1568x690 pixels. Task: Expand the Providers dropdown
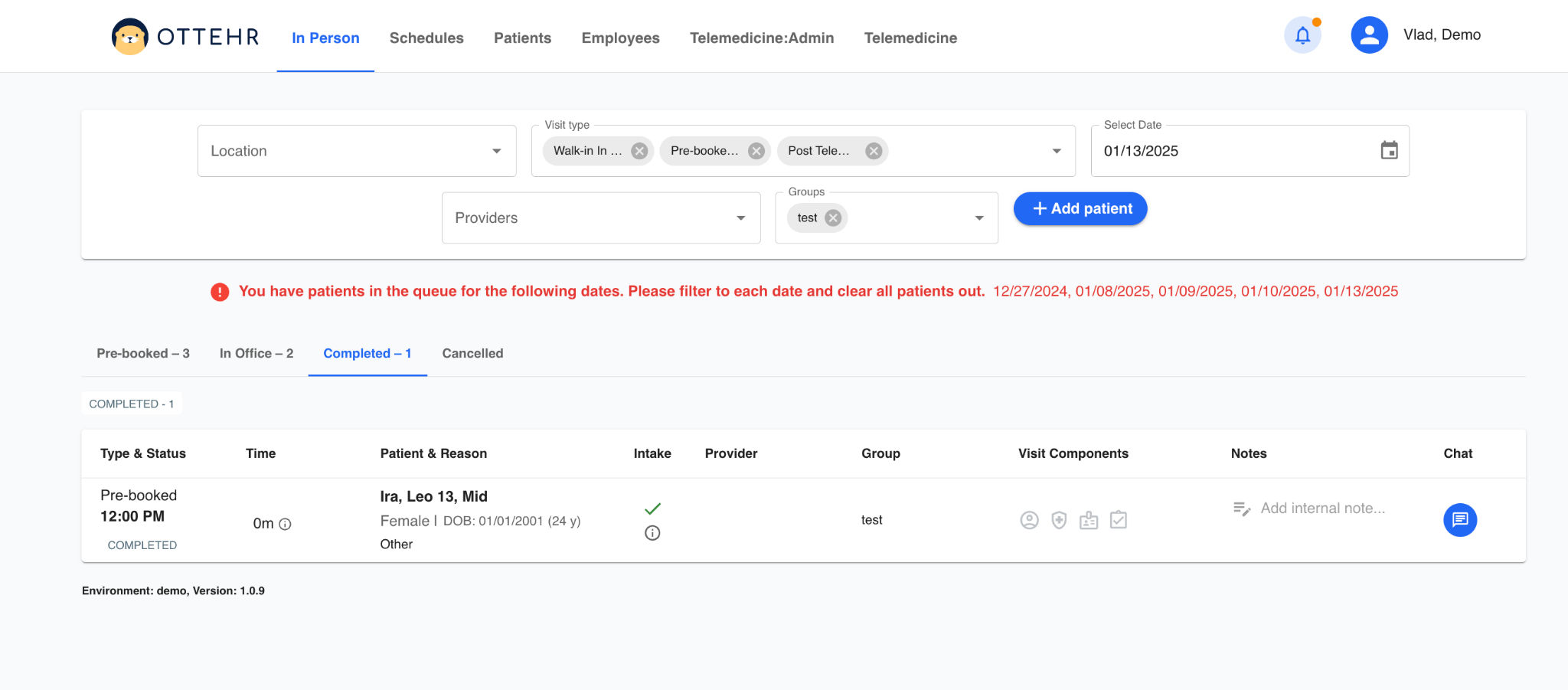[x=740, y=218]
